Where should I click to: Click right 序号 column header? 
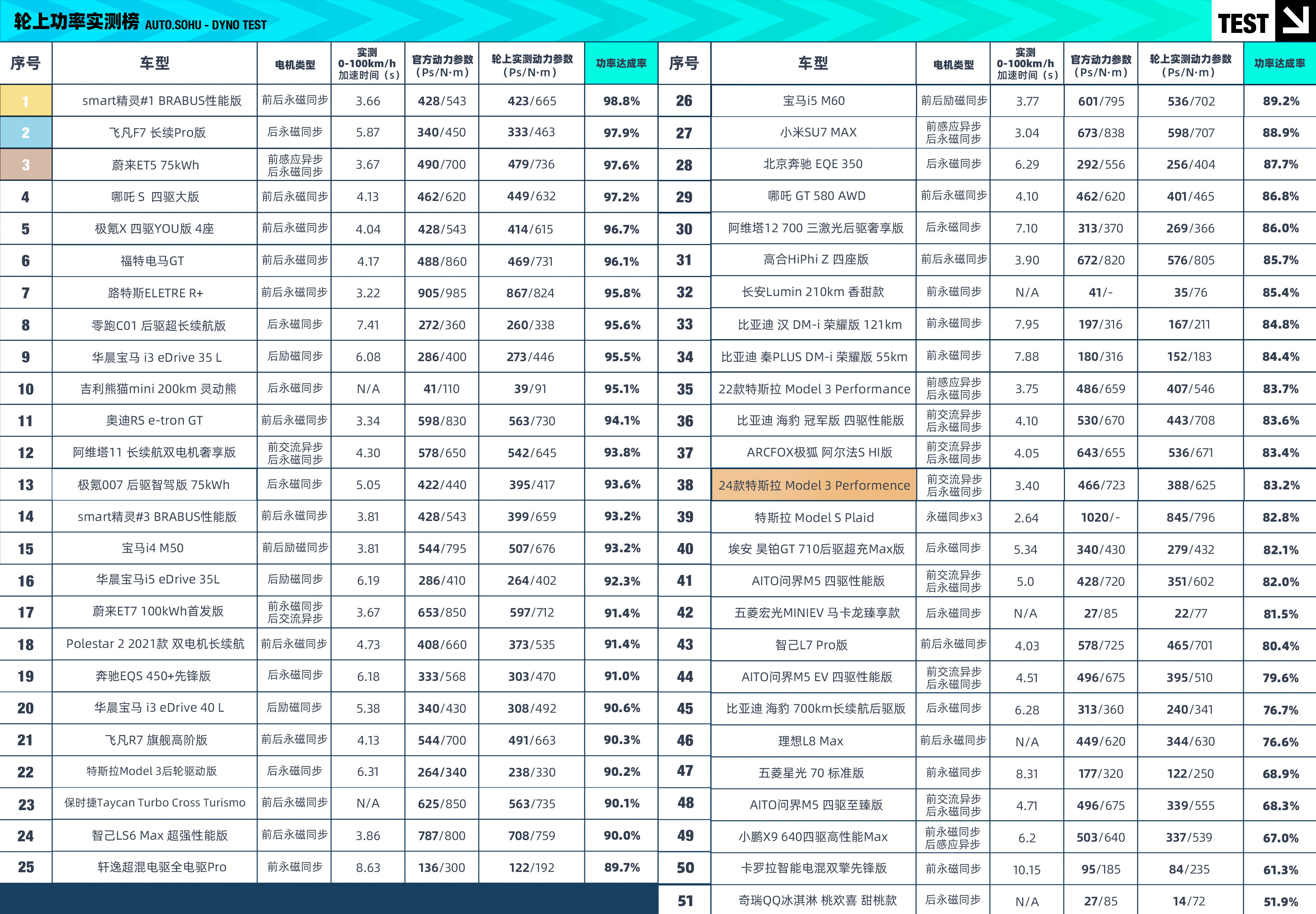click(x=684, y=63)
